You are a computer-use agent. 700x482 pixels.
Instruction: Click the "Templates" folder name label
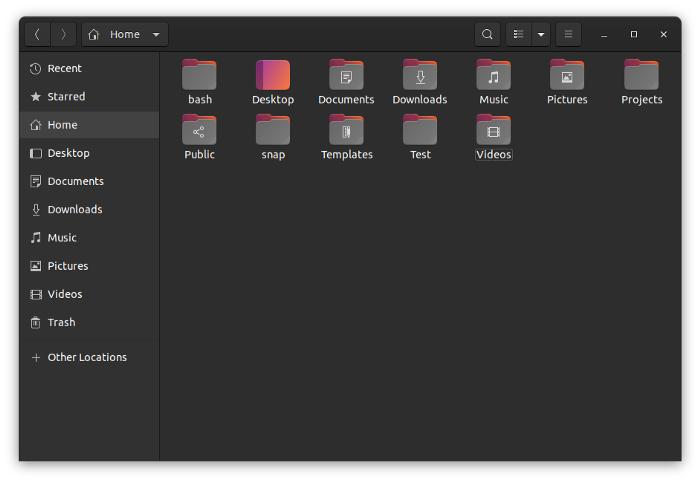pos(347,154)
